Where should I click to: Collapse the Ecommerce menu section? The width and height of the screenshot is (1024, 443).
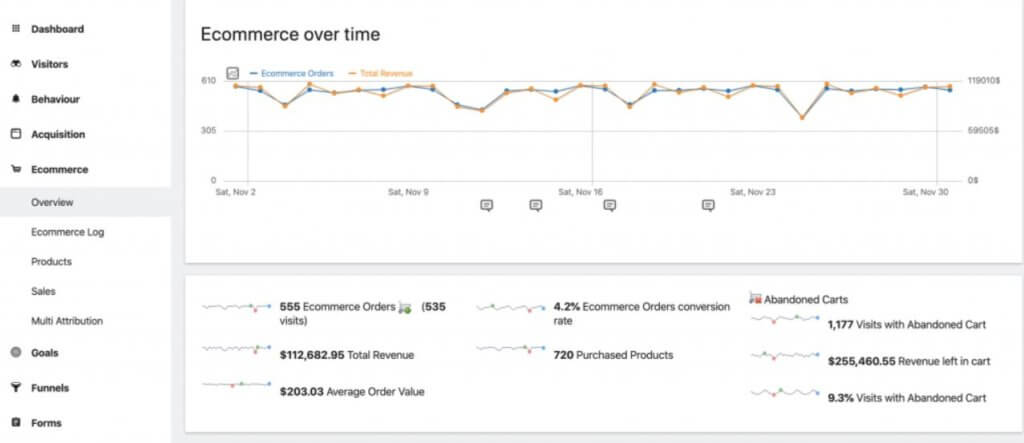[x=59, y=169]
